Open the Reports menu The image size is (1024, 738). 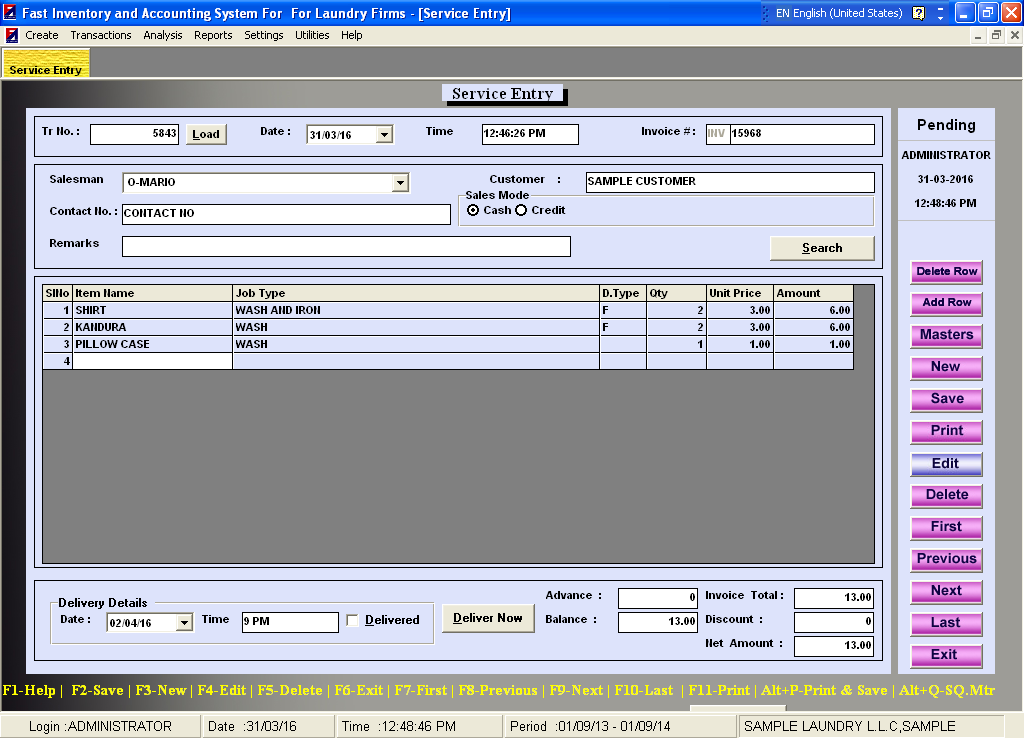tap(213, 35)
